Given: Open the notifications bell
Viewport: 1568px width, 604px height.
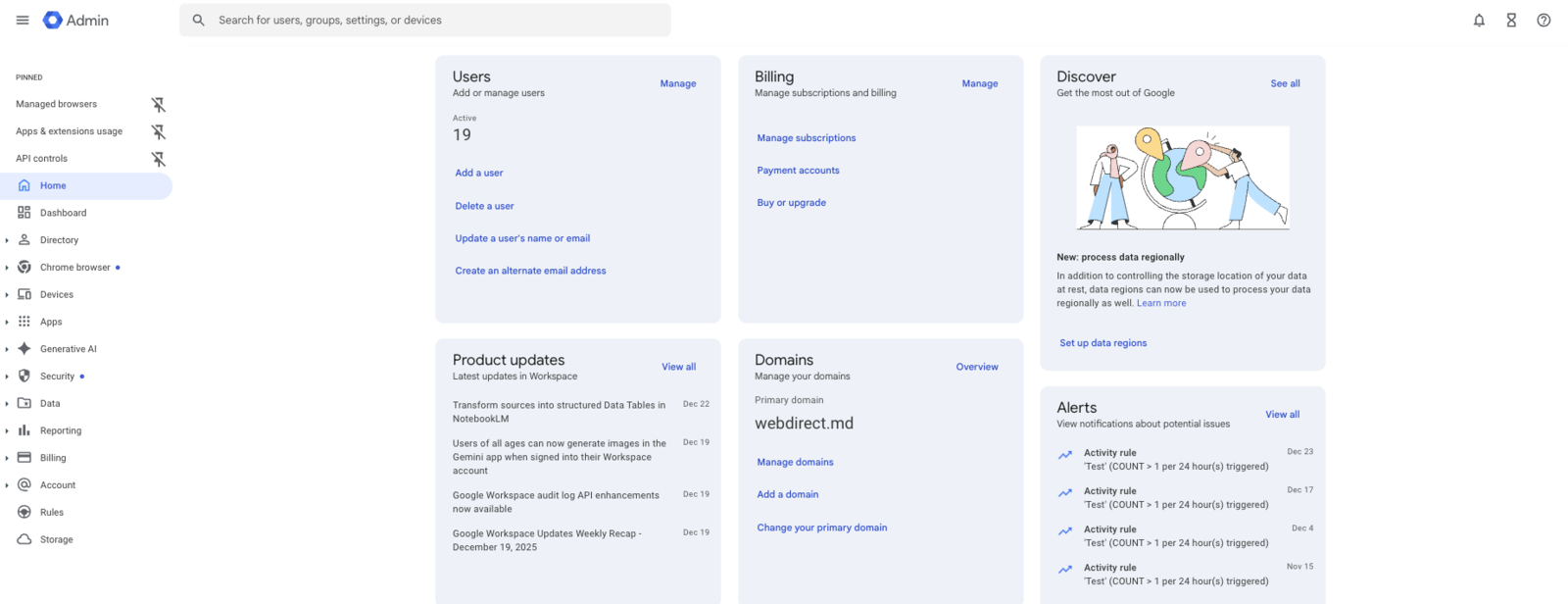Looking at the screenshot, I should (x=1479, y=20).
